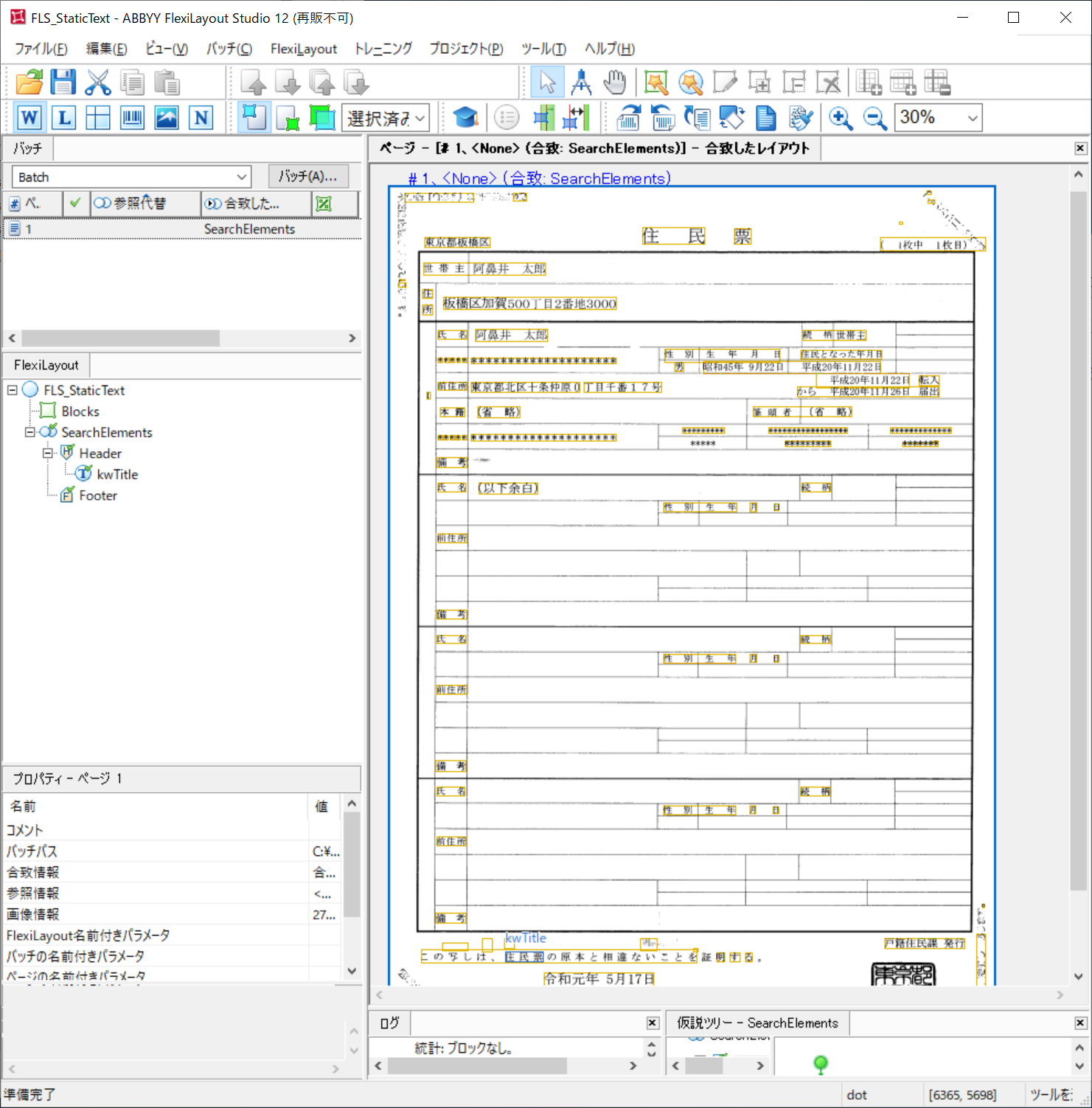Toggle the L lines display button
1092x1108 pixels.
(63, 117)
